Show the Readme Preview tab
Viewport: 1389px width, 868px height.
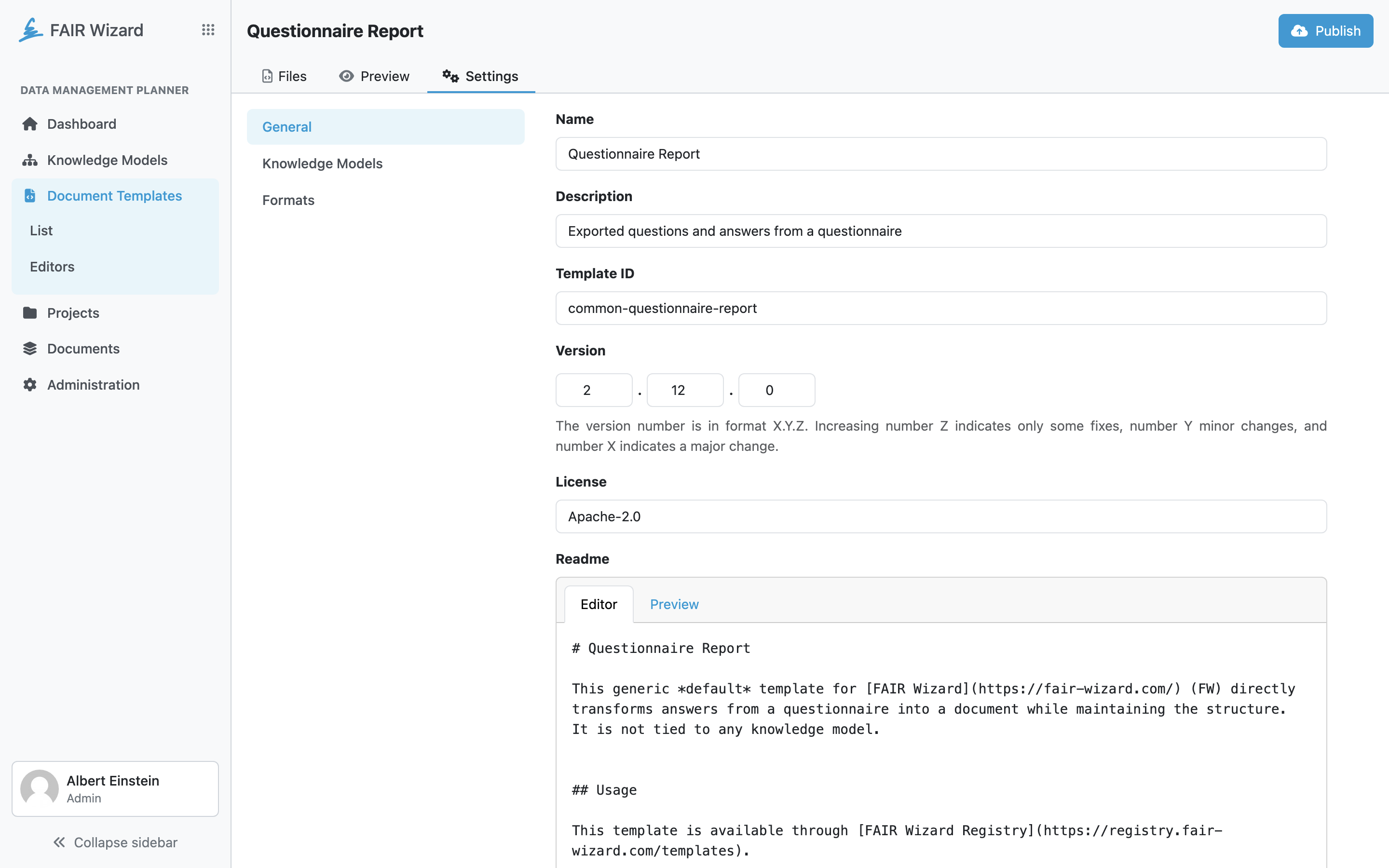click(x=674, y=604)
